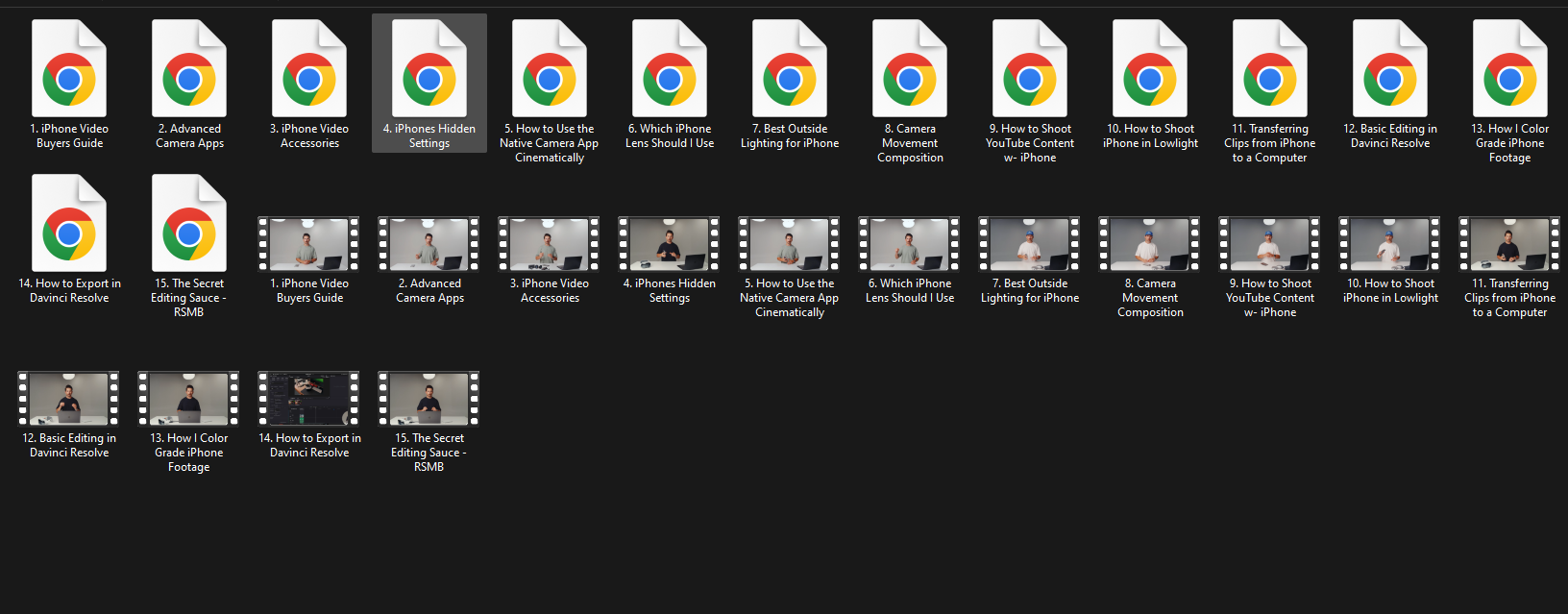Select '14. How to Export in Davinci Resolve' video
Screen dimensions: 1568x614
tap(309, 399)
